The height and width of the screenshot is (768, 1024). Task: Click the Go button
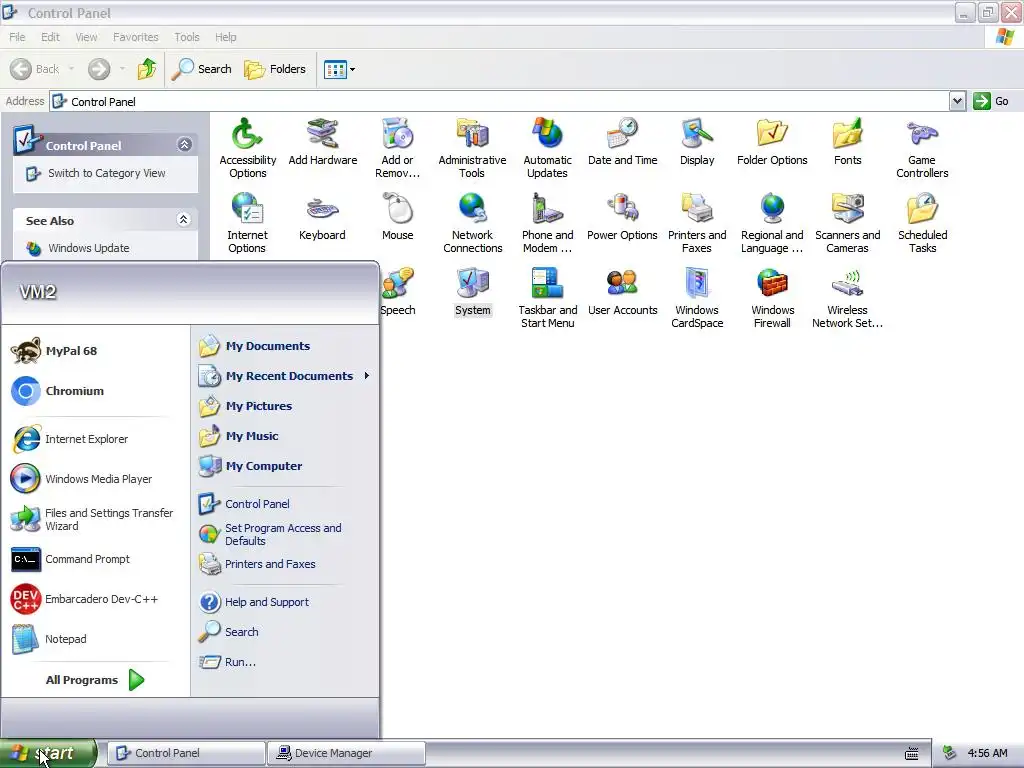pyautogui.click(x=991, y=101)
